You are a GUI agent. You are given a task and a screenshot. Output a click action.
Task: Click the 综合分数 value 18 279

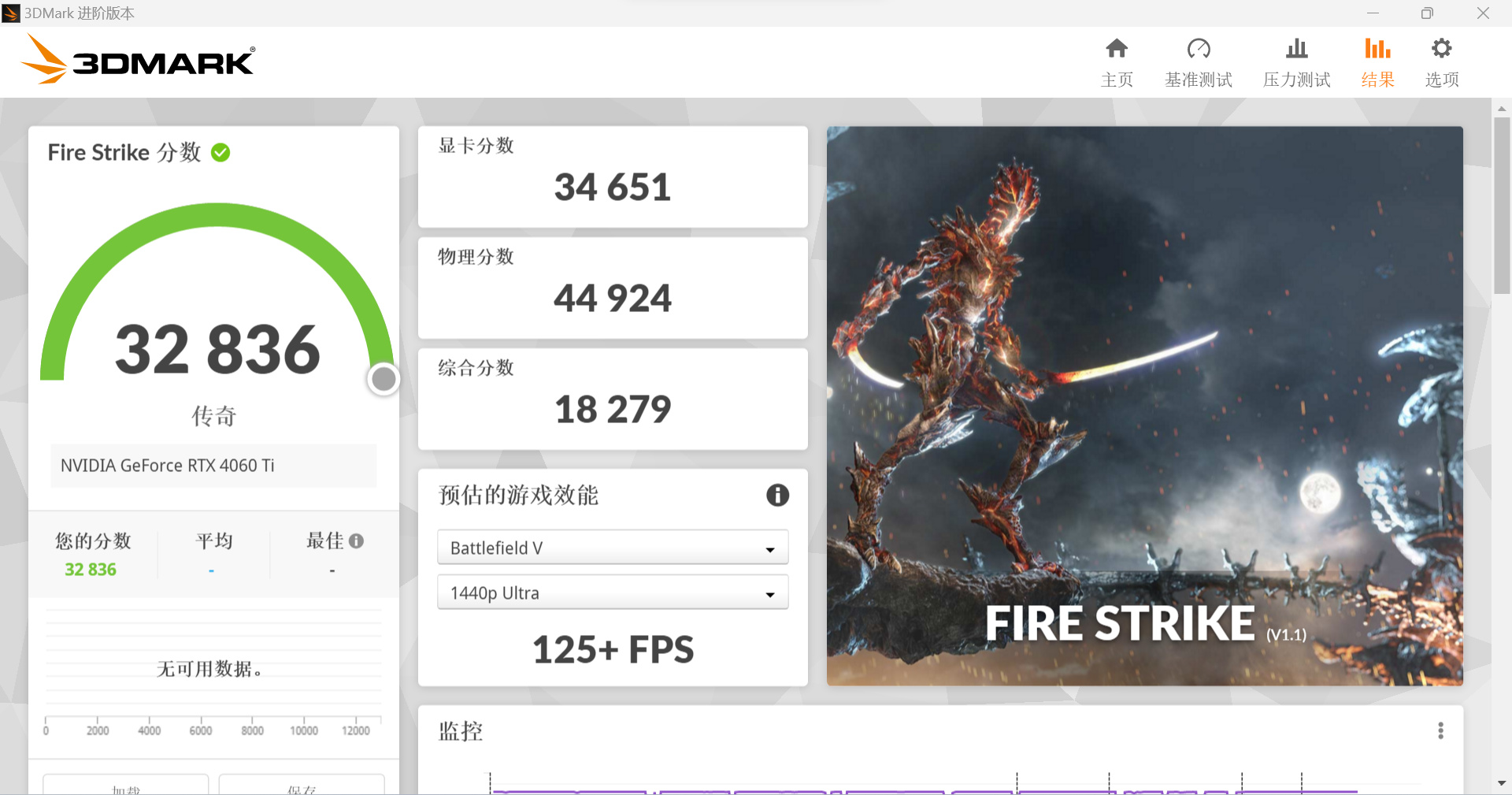click(x=613, y=410)
